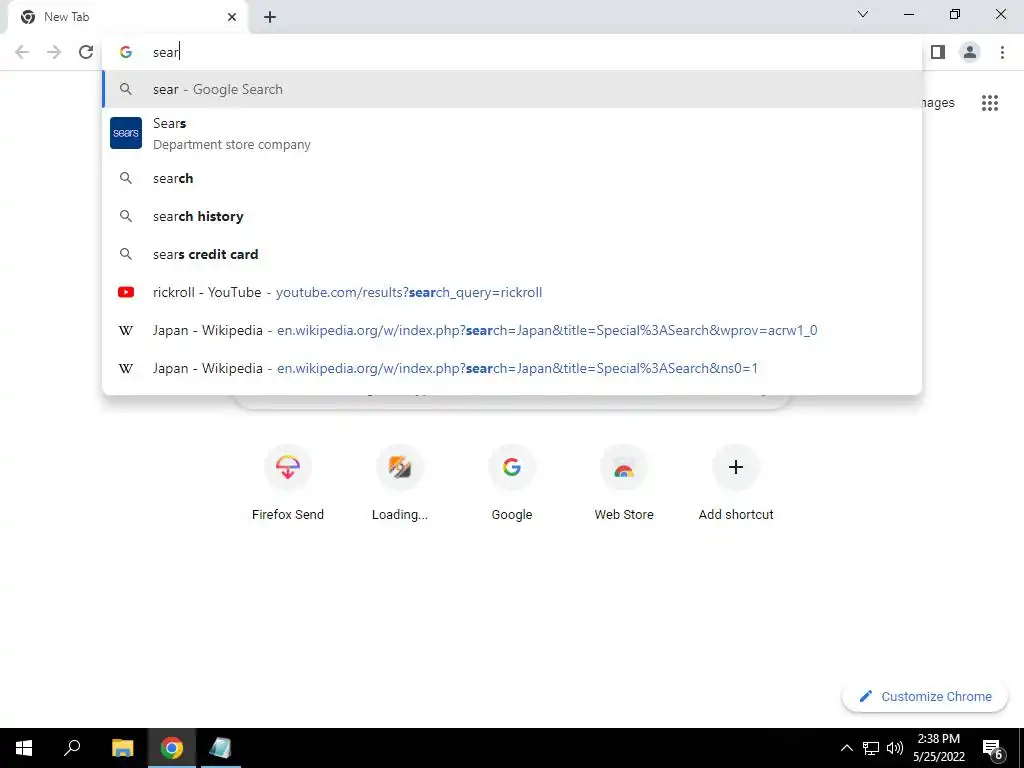Click magnifier icon beside 'sears credit card'
Image resolution: width=1024 pixels, height=768 pixels.
(x=126, y=254)
